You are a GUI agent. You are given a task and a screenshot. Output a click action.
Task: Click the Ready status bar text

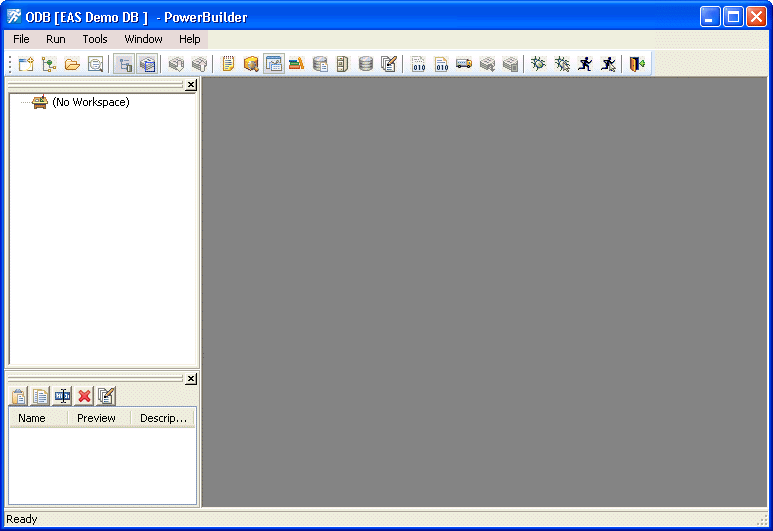22,519
